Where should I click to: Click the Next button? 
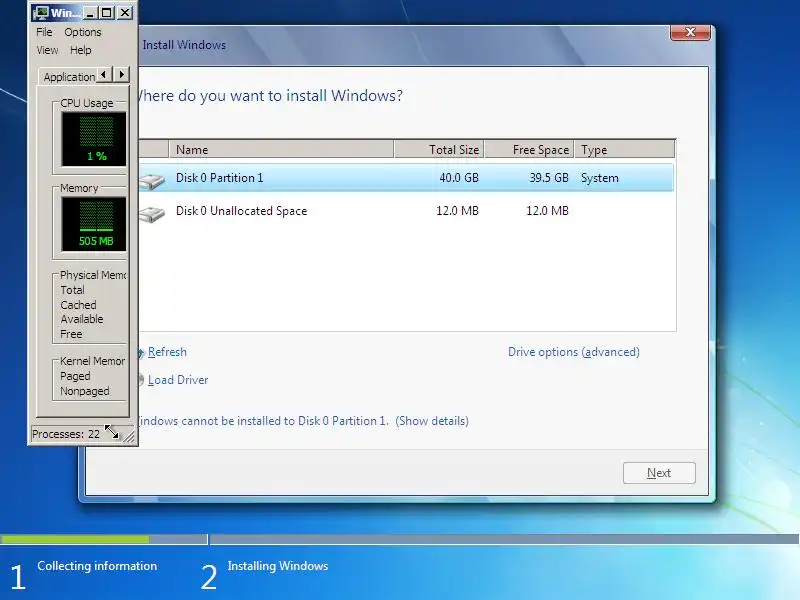point(659,473)
